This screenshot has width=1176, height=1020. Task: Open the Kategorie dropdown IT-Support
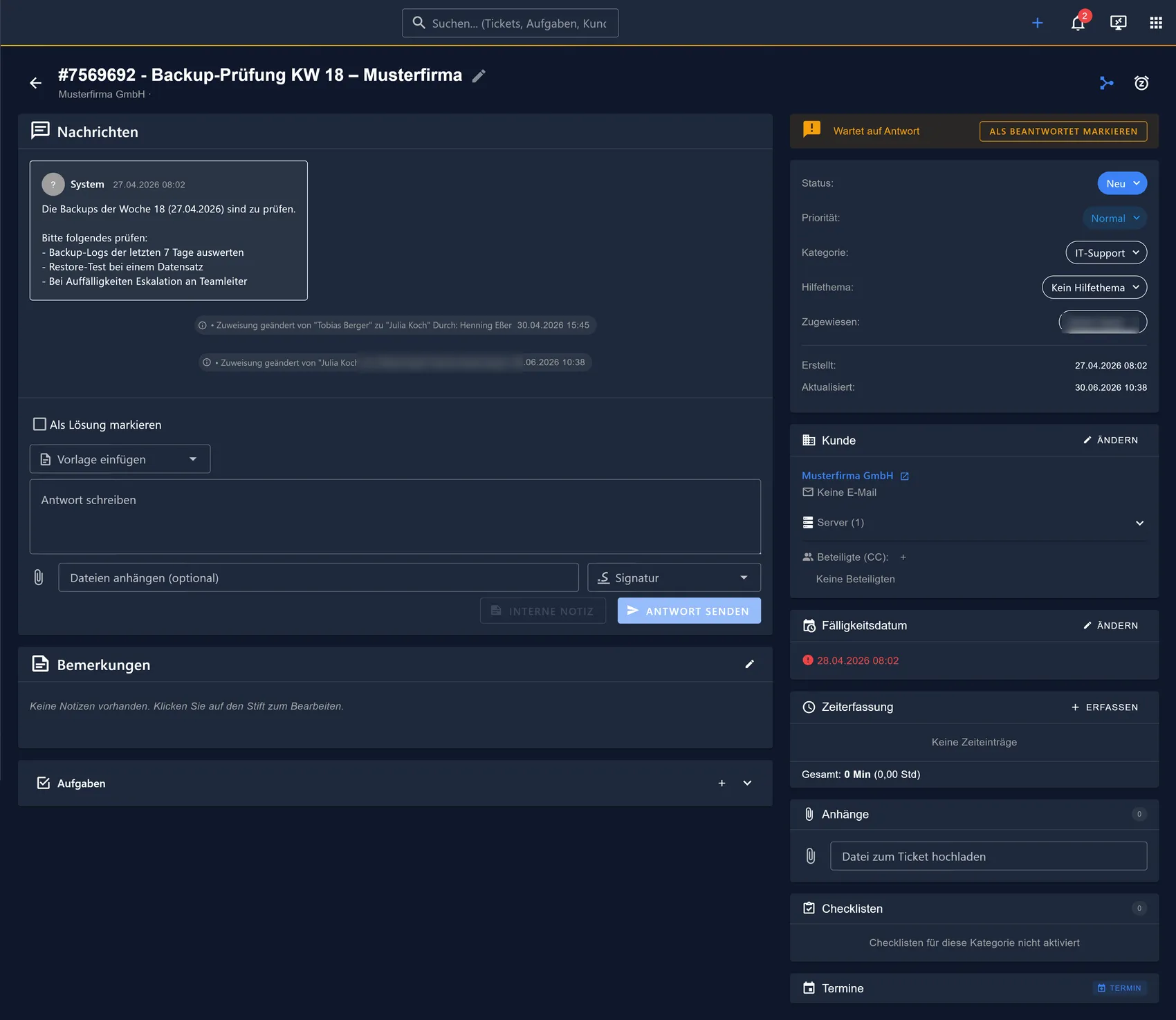point(1106,252)
